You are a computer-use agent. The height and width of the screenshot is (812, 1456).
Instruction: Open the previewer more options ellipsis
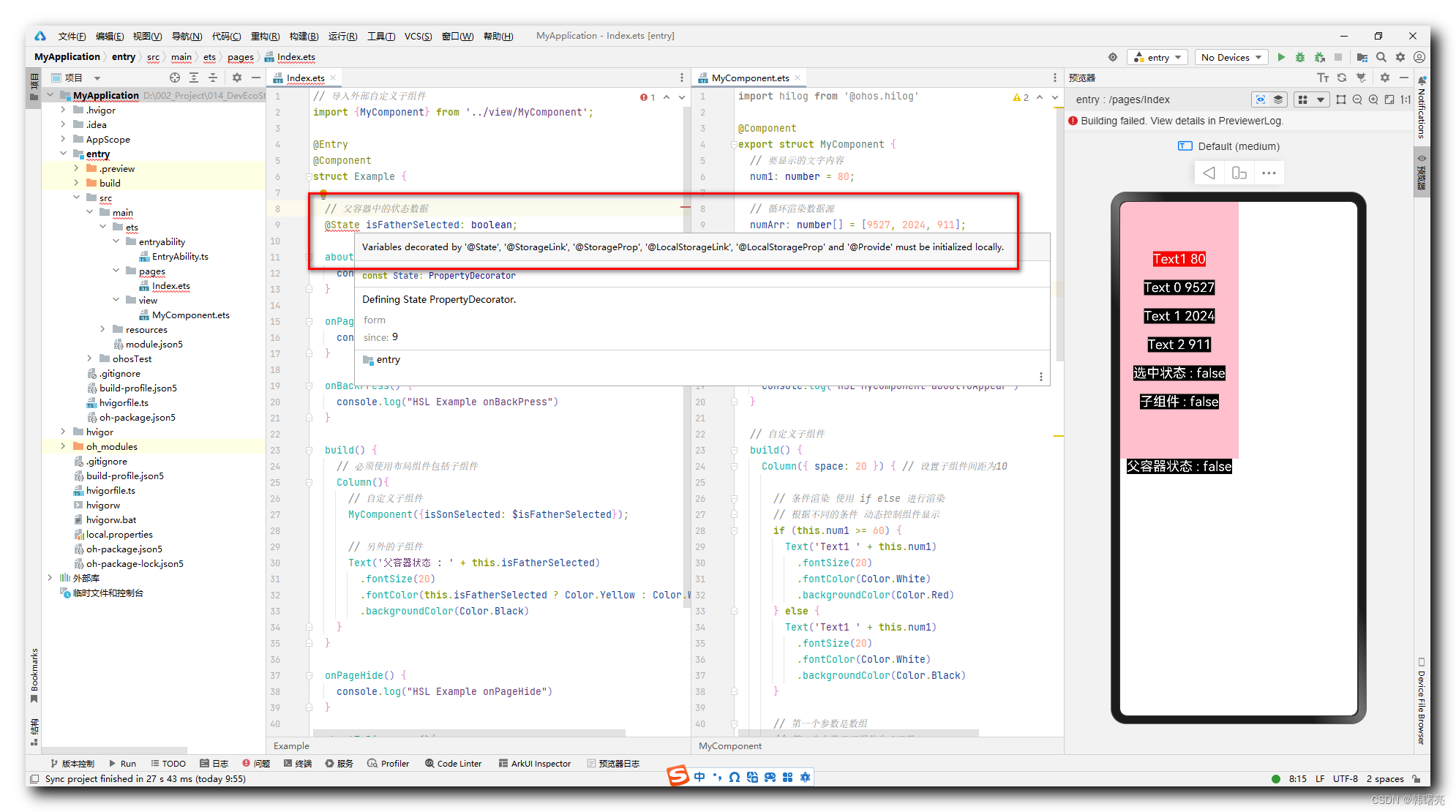pos(1269,173)
